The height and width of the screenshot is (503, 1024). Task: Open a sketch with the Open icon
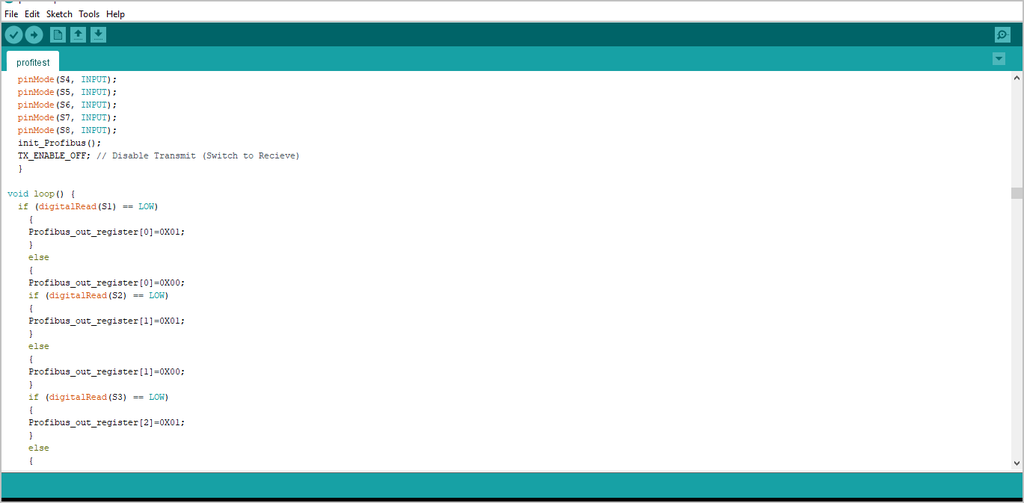[78, 35]
